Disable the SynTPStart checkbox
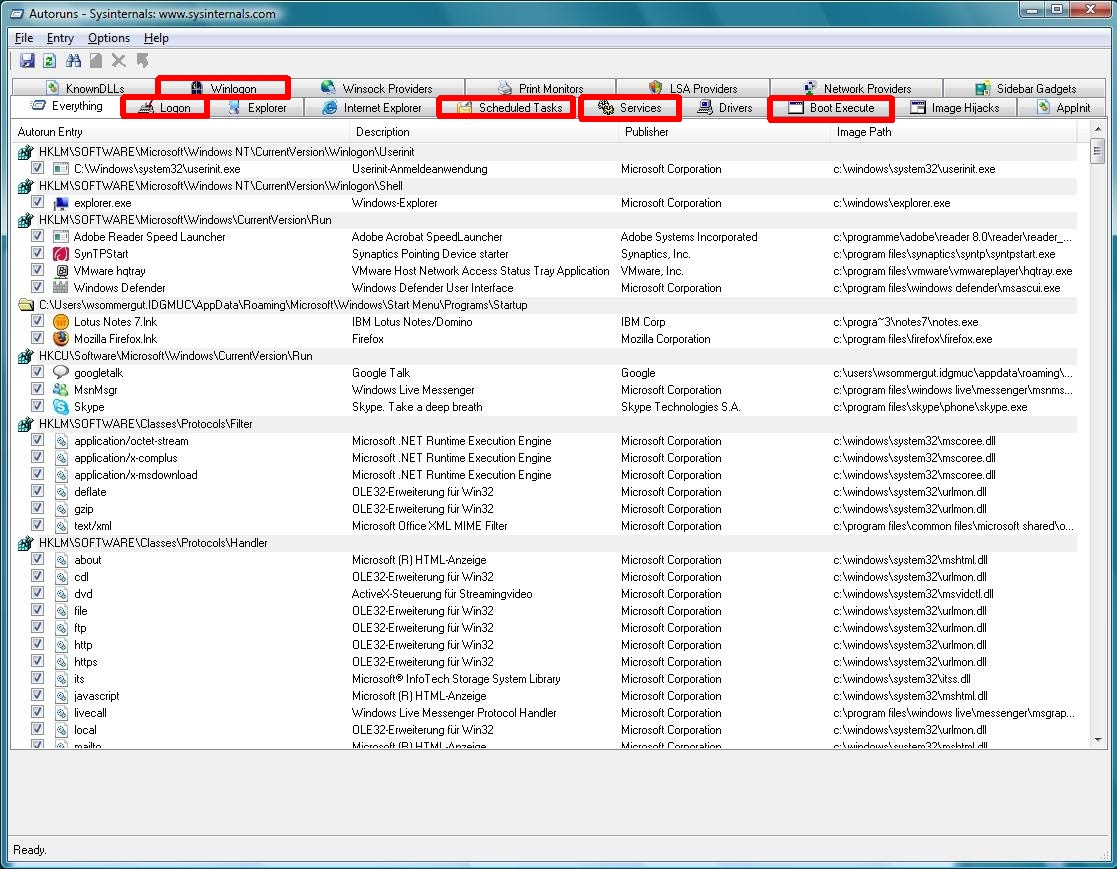This screenshot has width=1117, height=869. pyautogui.click(x=38, y=253)
